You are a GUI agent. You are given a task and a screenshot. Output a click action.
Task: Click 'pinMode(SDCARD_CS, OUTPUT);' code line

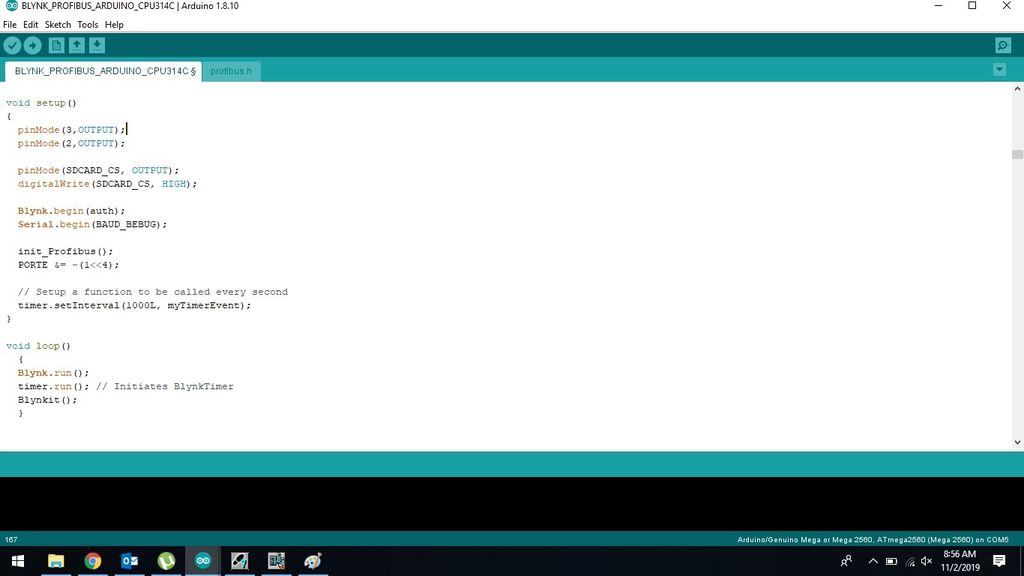[98, 170]
